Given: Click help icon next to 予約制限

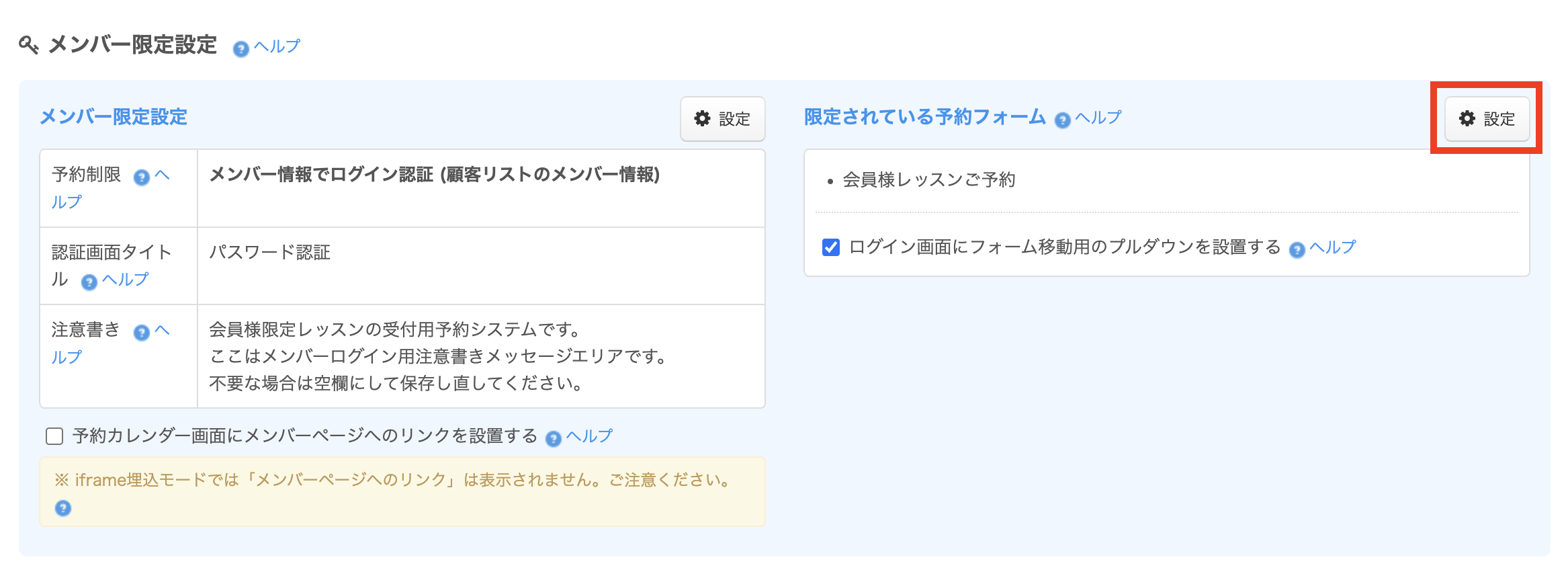Looking at the screenshot, I should tap(141, 177).
